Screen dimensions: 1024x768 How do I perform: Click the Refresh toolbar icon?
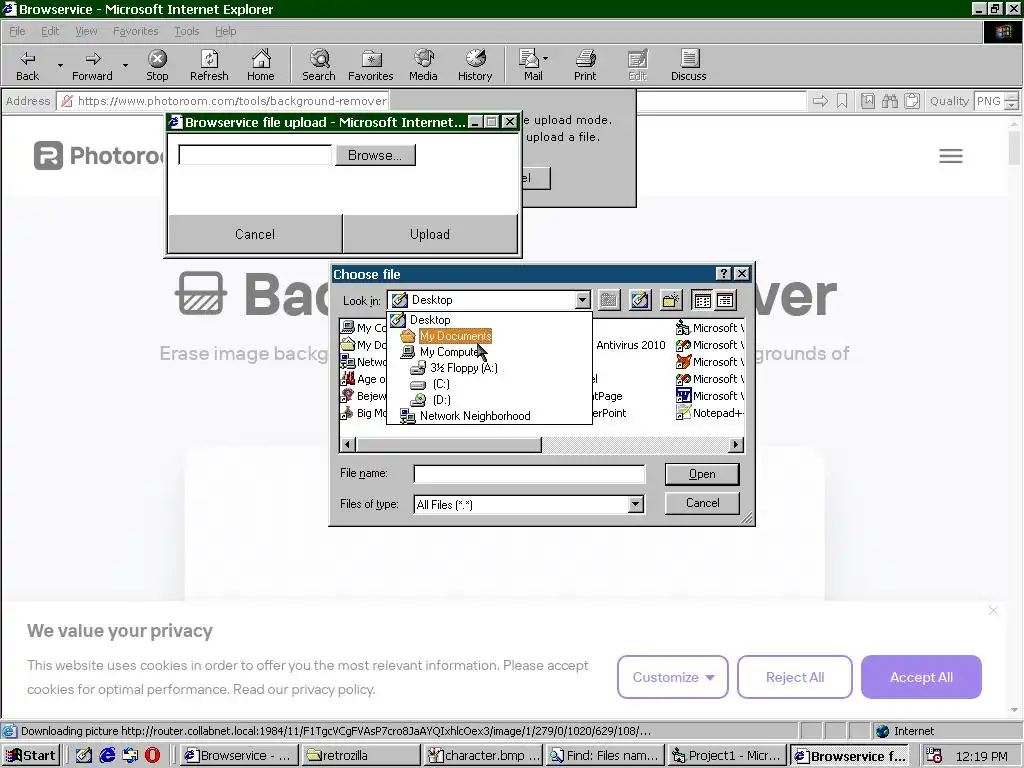pos(209,65)
